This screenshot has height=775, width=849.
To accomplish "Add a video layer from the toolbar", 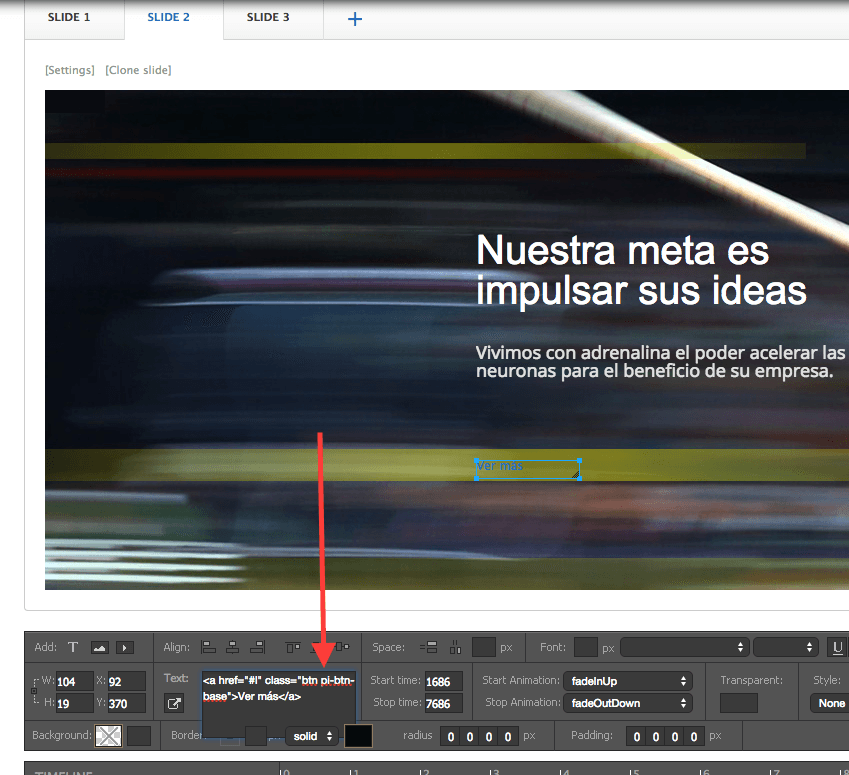I will pos(125,647).
